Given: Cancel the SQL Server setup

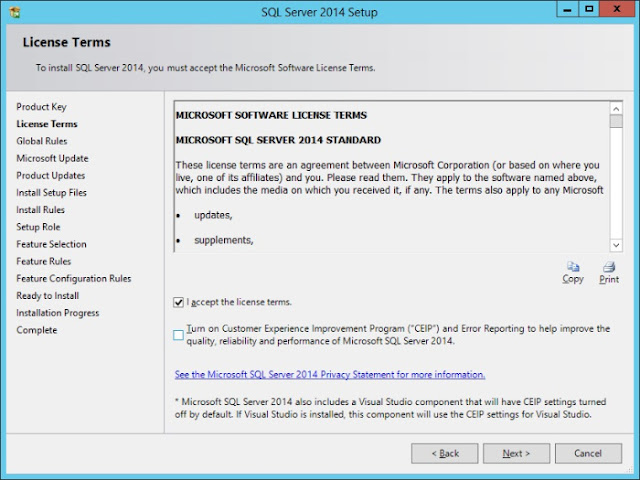Looking at the screenshot, I should [x=588, y=453].
